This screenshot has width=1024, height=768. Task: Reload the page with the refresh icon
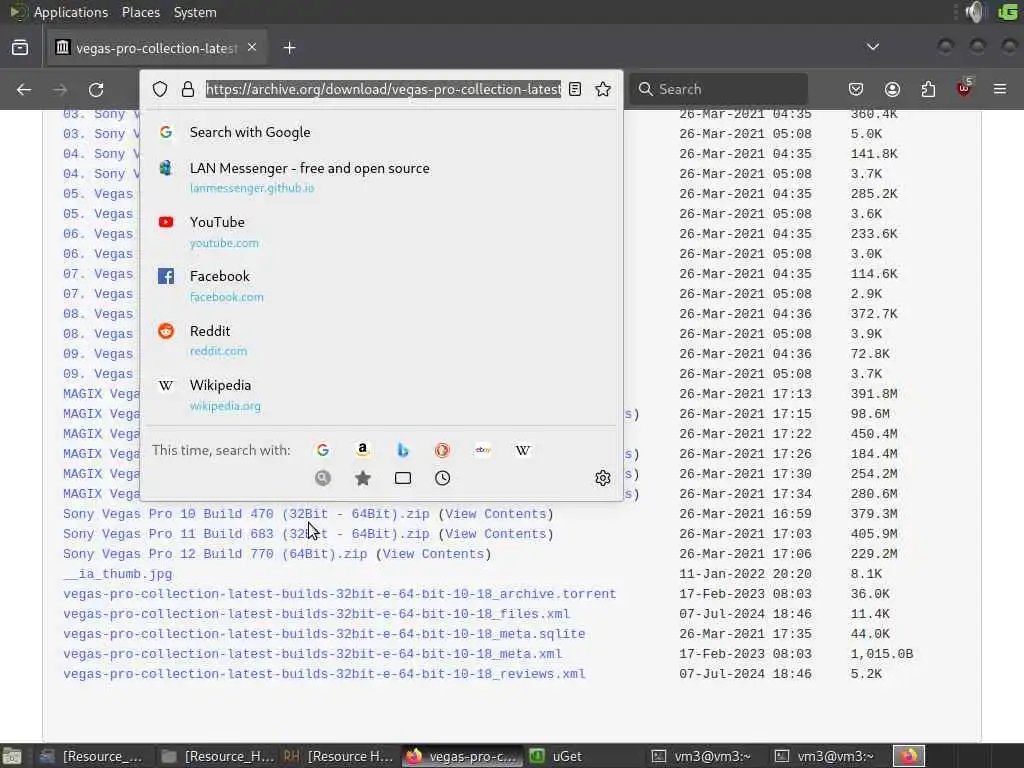[x=96, y=89]
